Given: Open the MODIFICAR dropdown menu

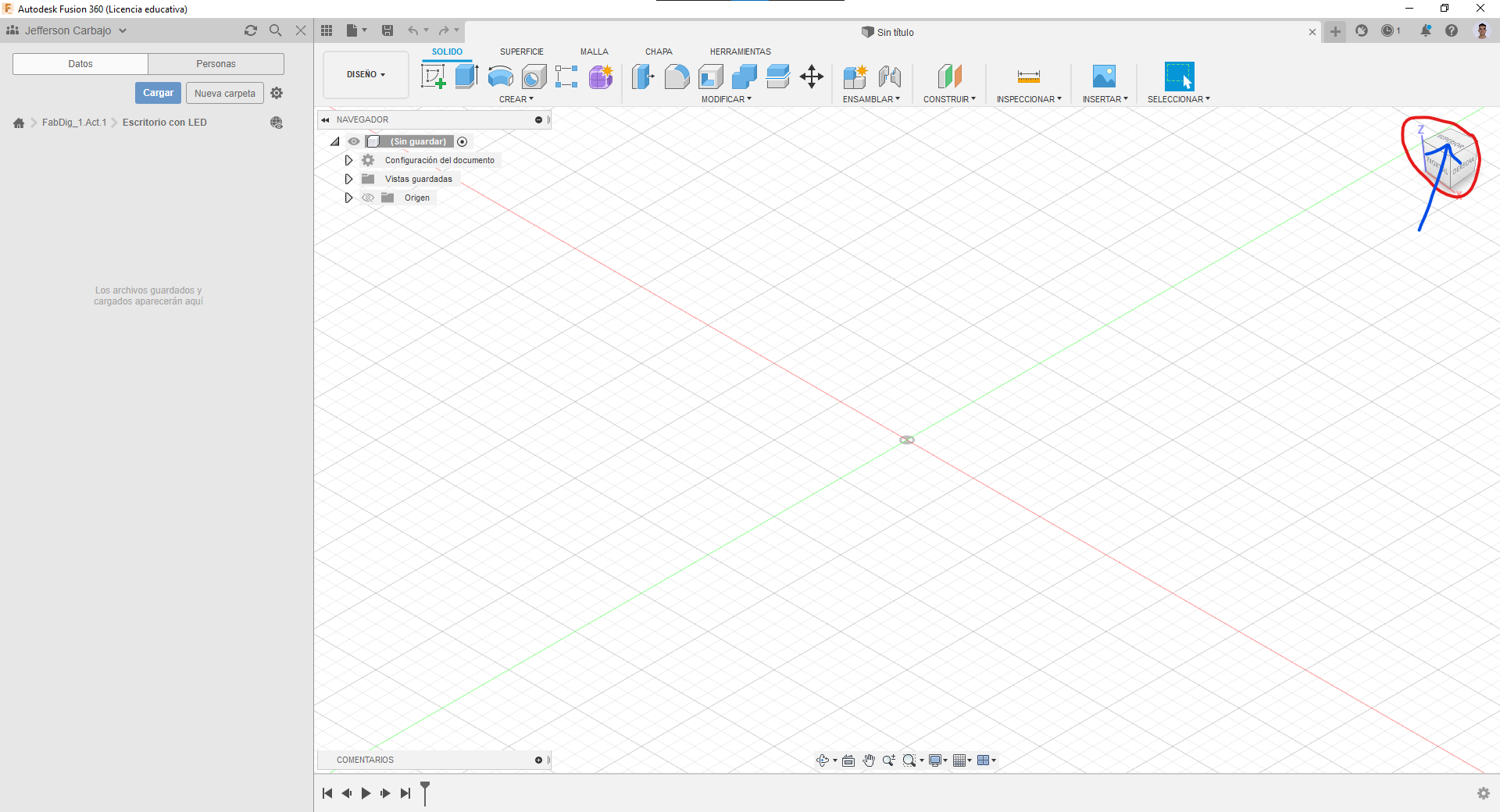Looking at the screenshot, I should [x=727, y=99].
